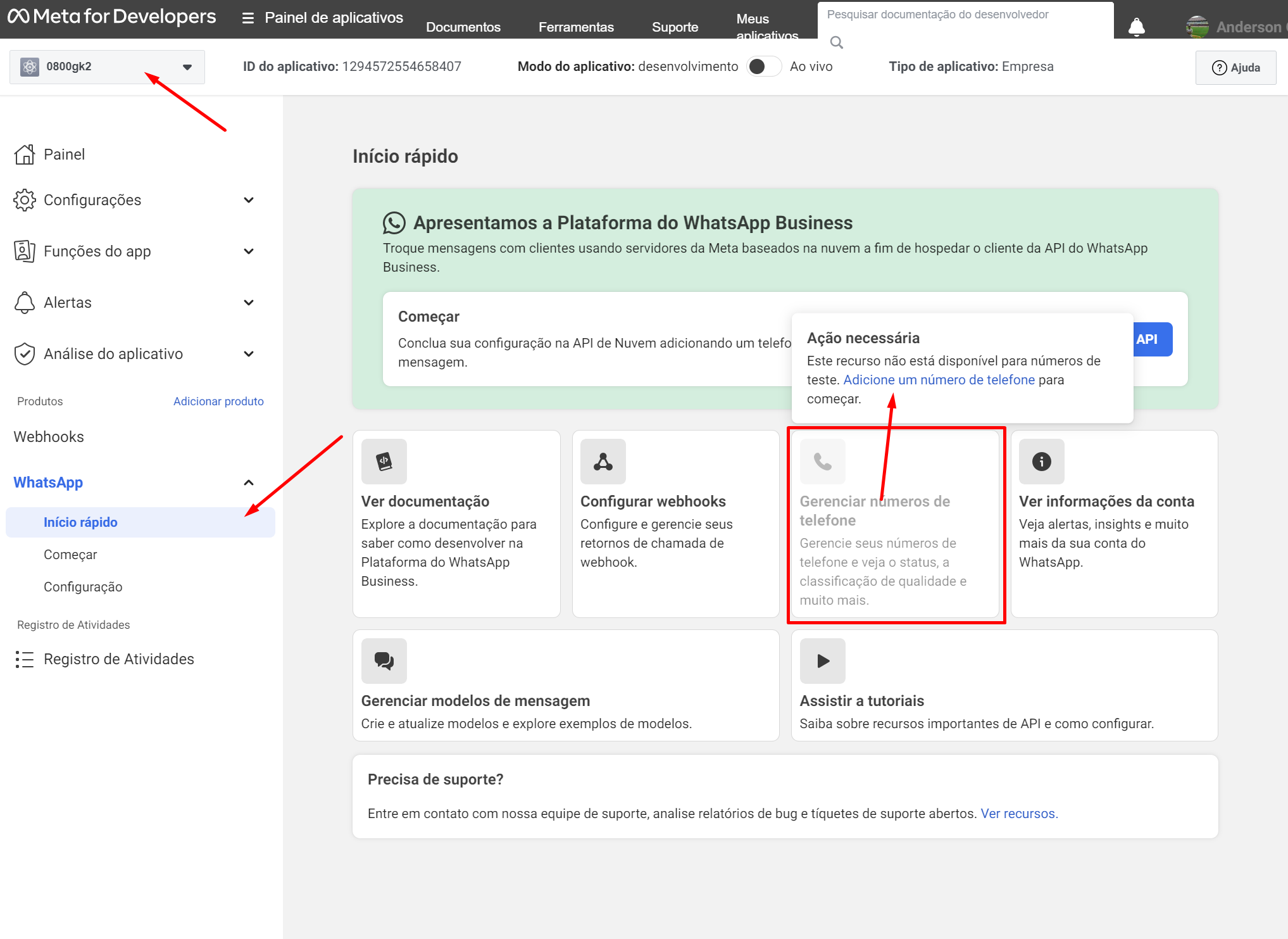Open the Configurar webhooks card title

(x=653, y=501)
